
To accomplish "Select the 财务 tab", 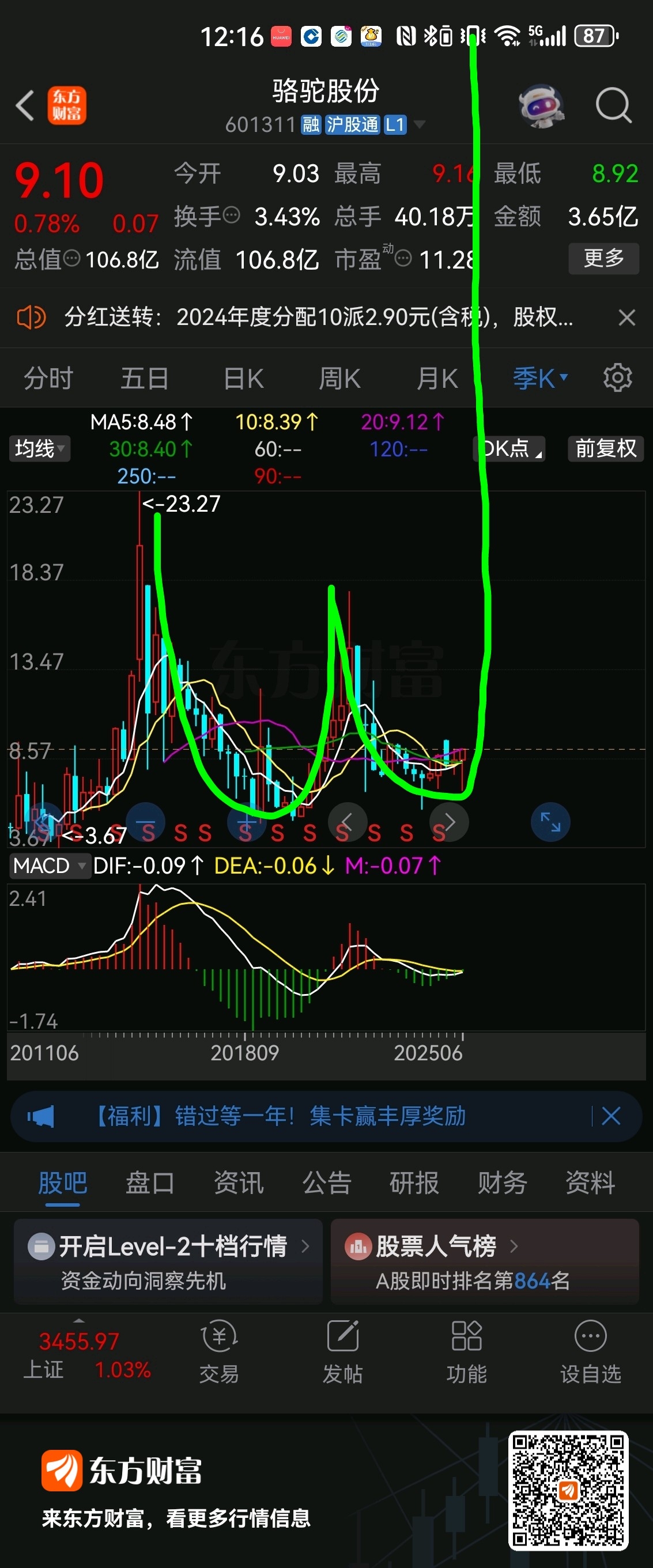I will [502, 1183].
